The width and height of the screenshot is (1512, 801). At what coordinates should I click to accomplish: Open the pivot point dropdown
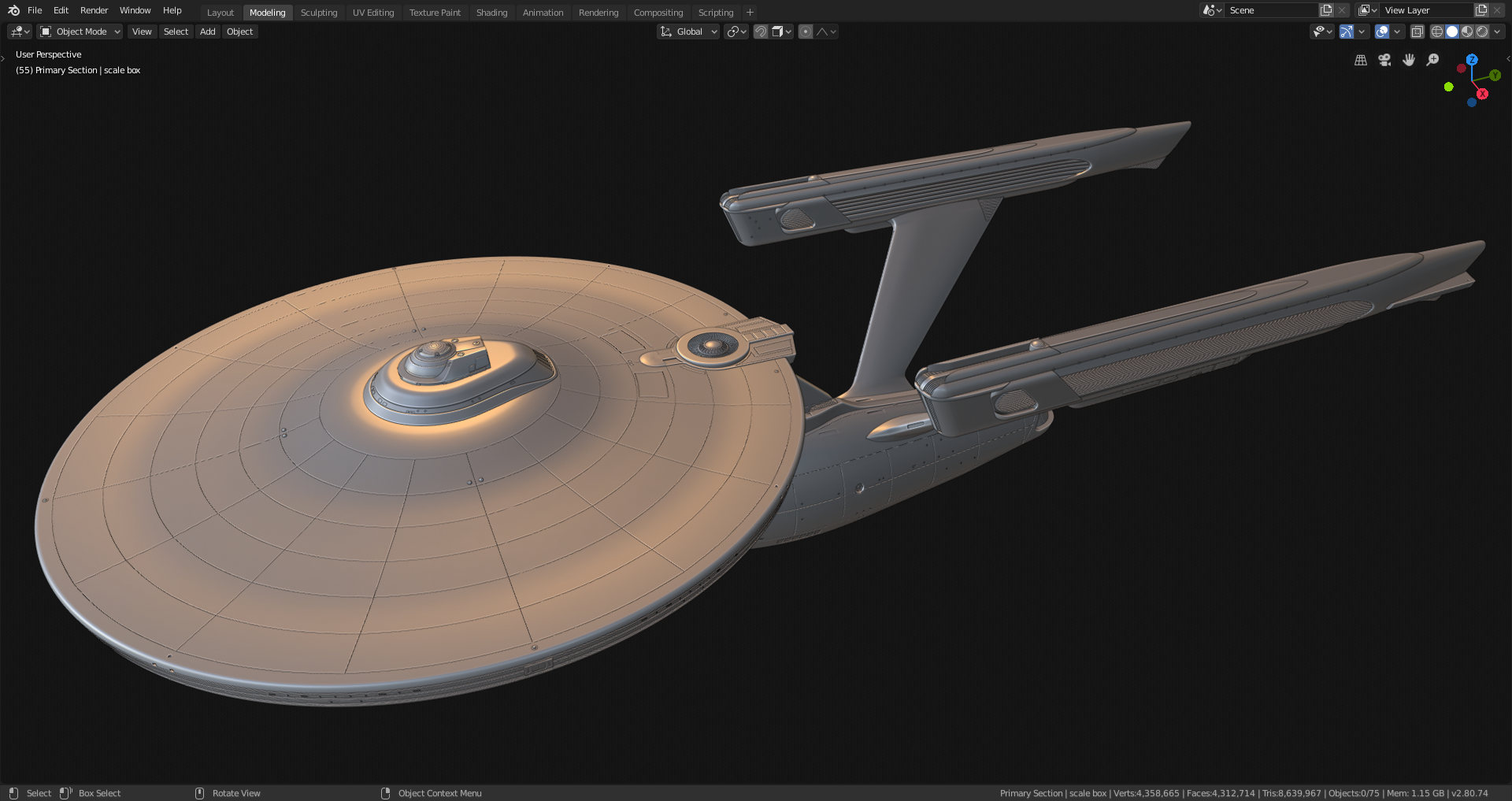point(736,32)
